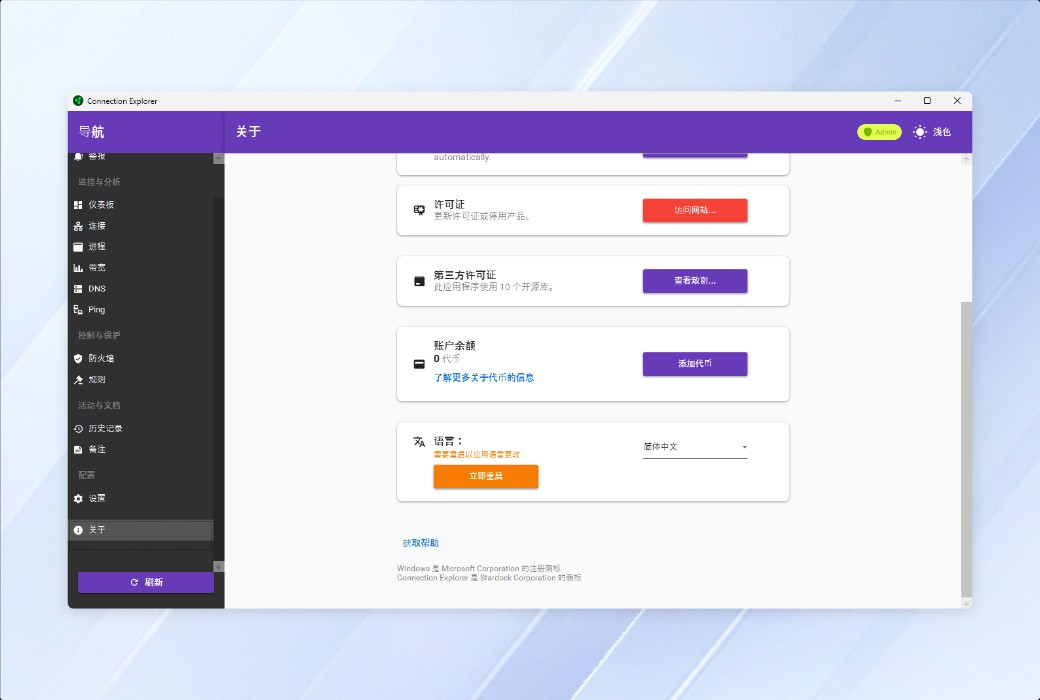The width and height of the screenshot is (1040, 700).
Task: Minimize the Connection Explorer window
Action: pos(897,101)
